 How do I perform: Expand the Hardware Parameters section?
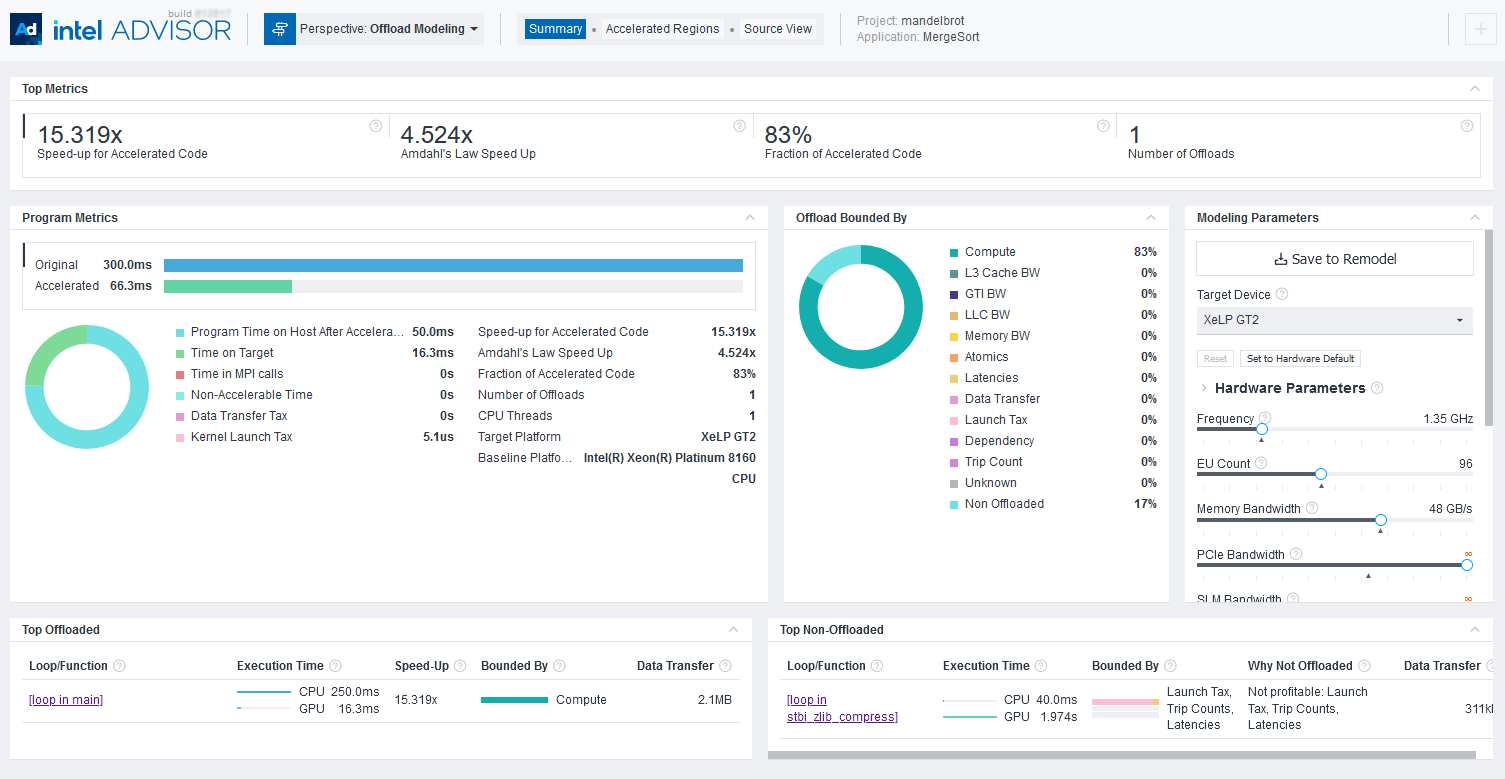point(1204,388)
